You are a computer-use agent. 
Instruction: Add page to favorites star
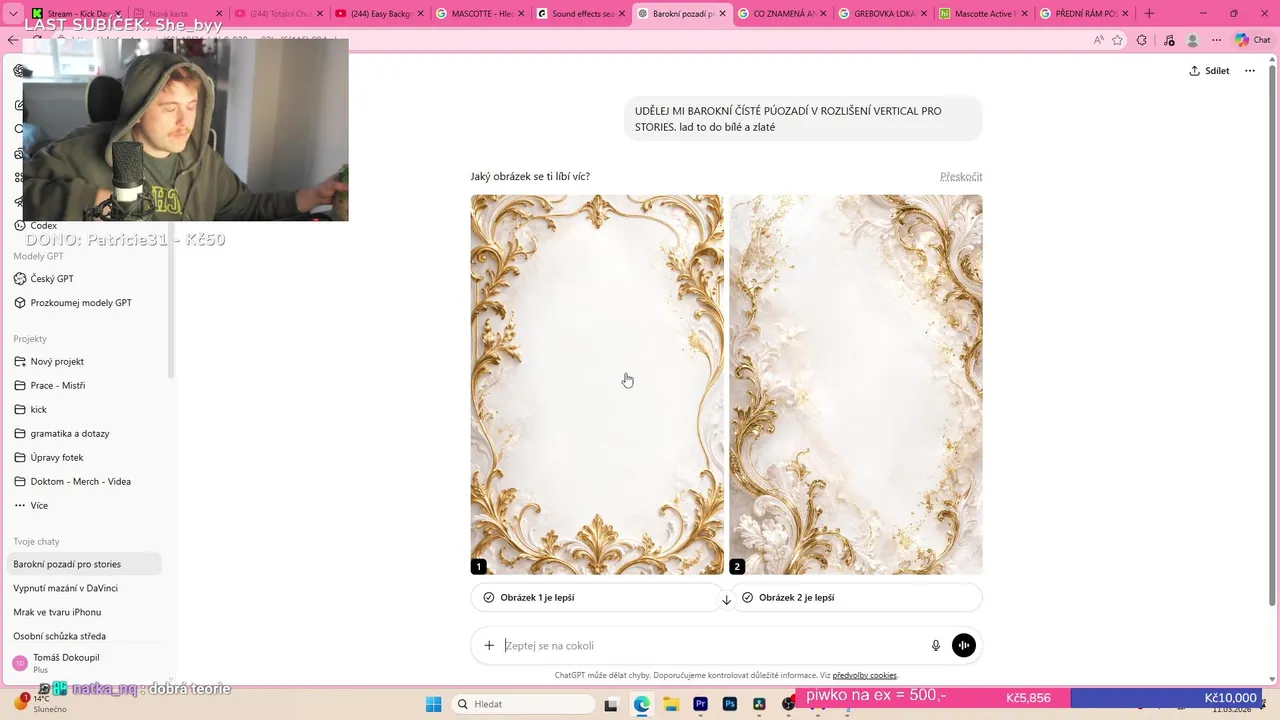click(x=1117, y=40)
